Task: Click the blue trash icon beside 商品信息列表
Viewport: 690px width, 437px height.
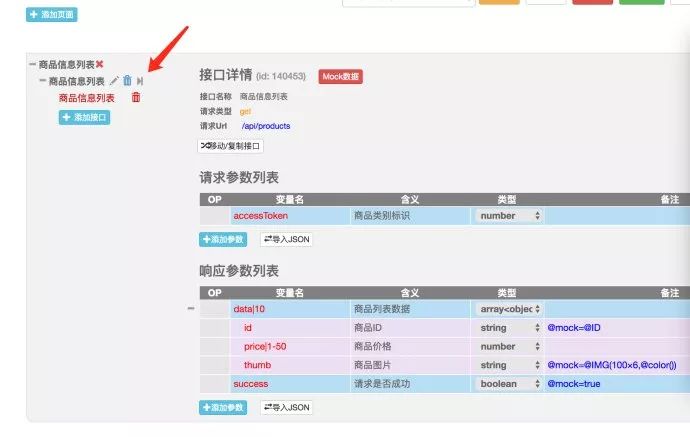Action: tap(127, 80)
